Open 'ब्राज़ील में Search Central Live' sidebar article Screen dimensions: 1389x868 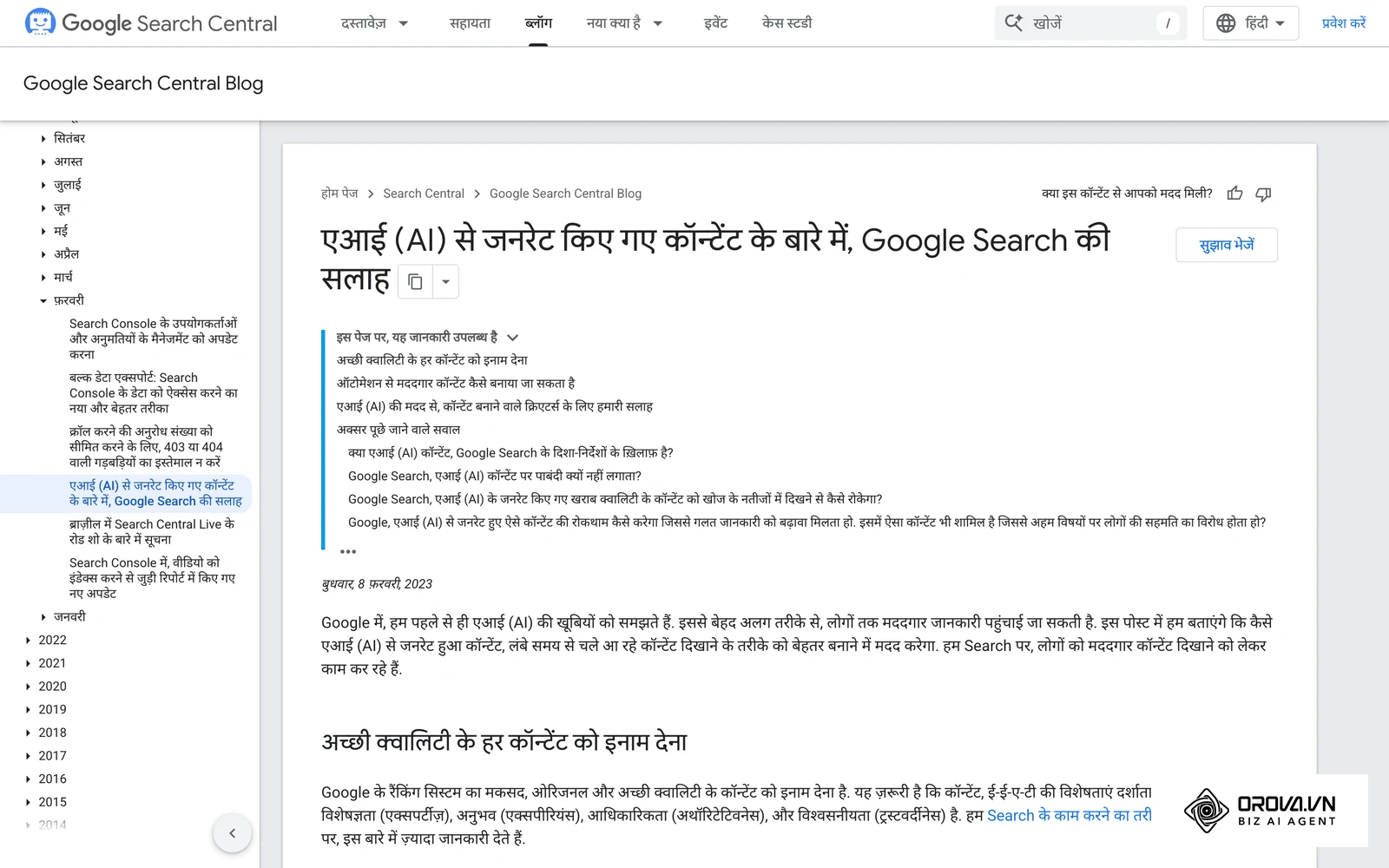click(152, 532)
